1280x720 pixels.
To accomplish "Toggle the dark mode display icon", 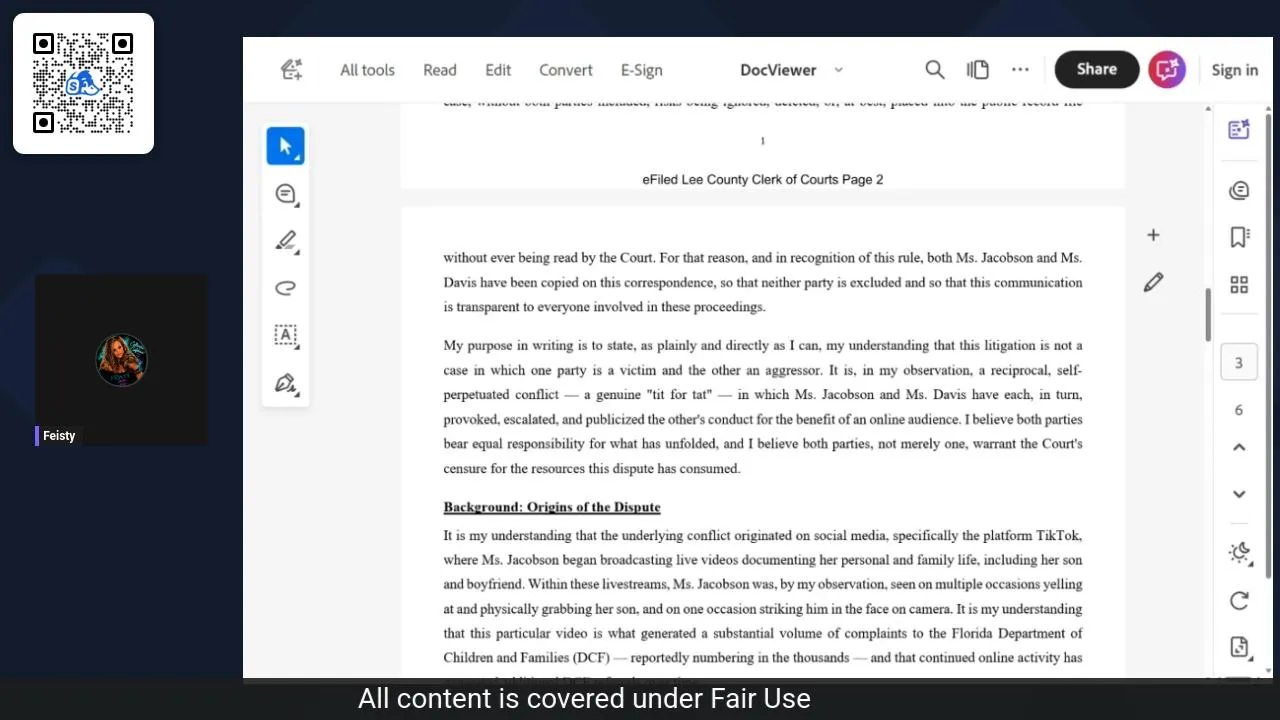I will (1239, 553).
